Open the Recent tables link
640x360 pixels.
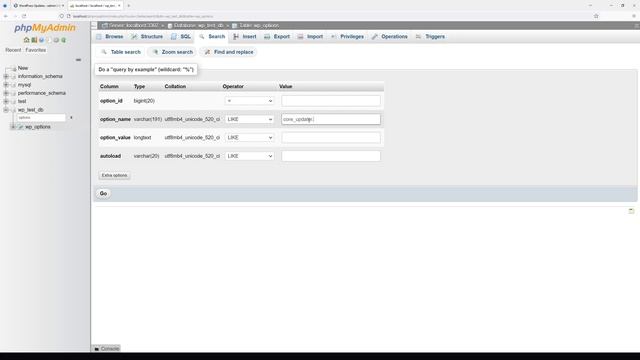(x=13, y=50)
